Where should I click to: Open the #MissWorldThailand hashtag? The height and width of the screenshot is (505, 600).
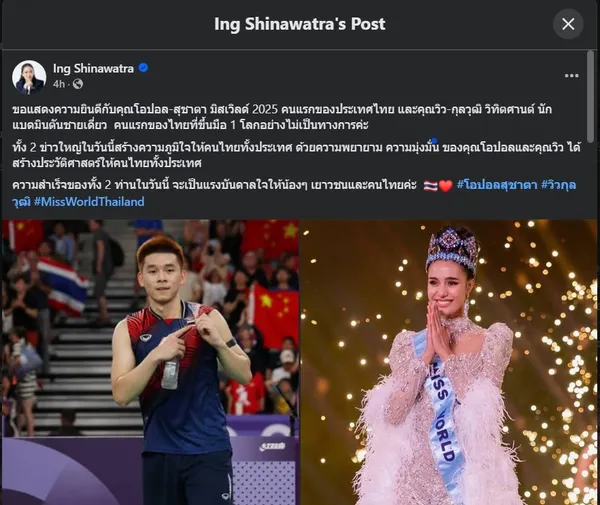(x=89, y=202)
